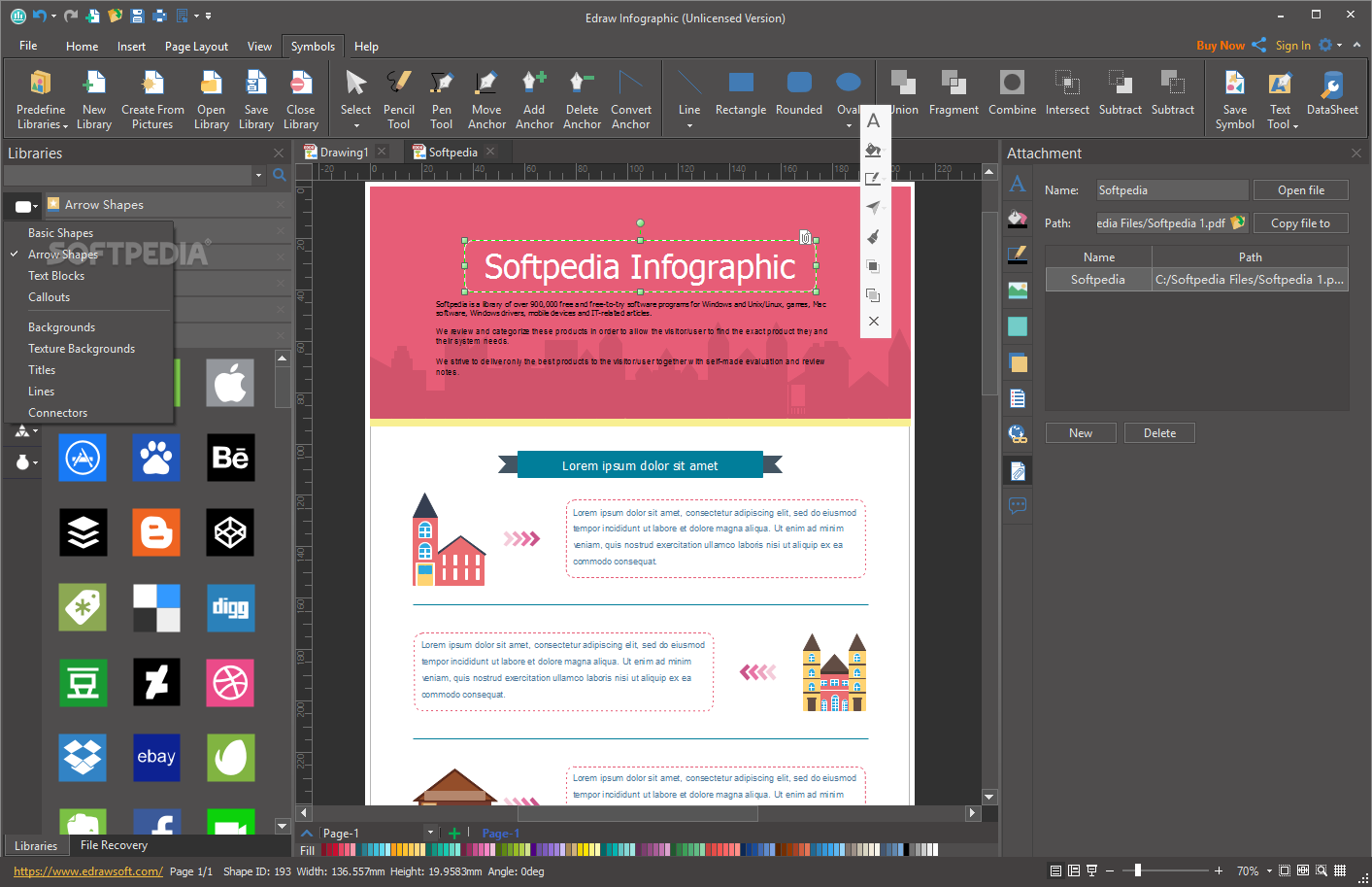Open the File menu
The width and height of the screenshot is (1372, 887).
point(28,46)
